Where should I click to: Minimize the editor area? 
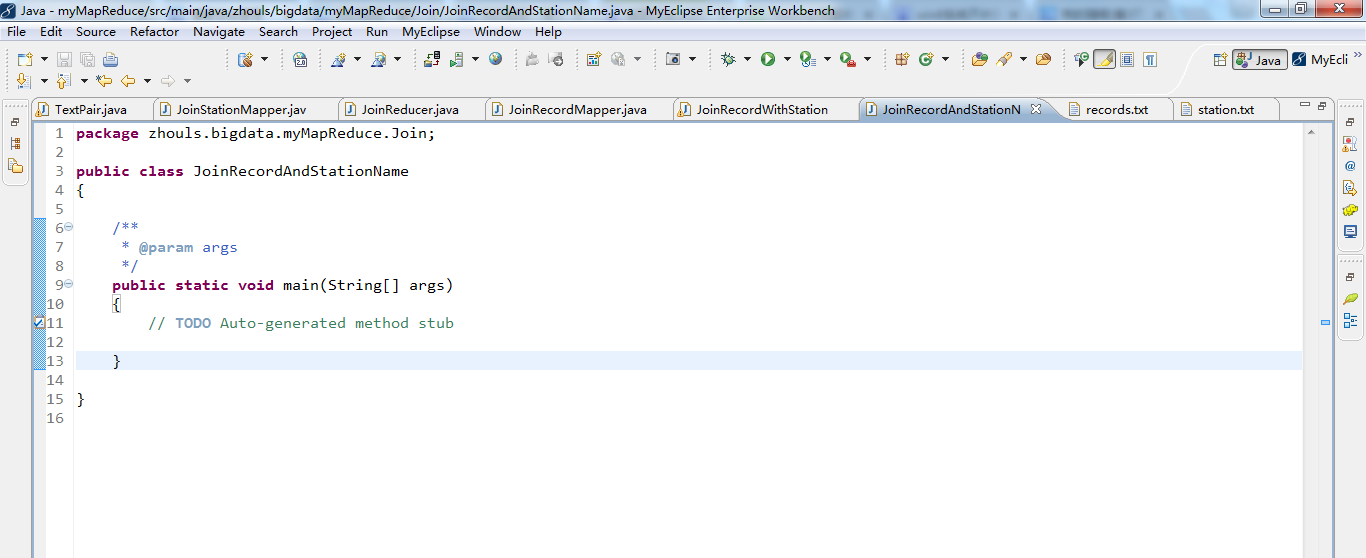[x=1304, y=105]
